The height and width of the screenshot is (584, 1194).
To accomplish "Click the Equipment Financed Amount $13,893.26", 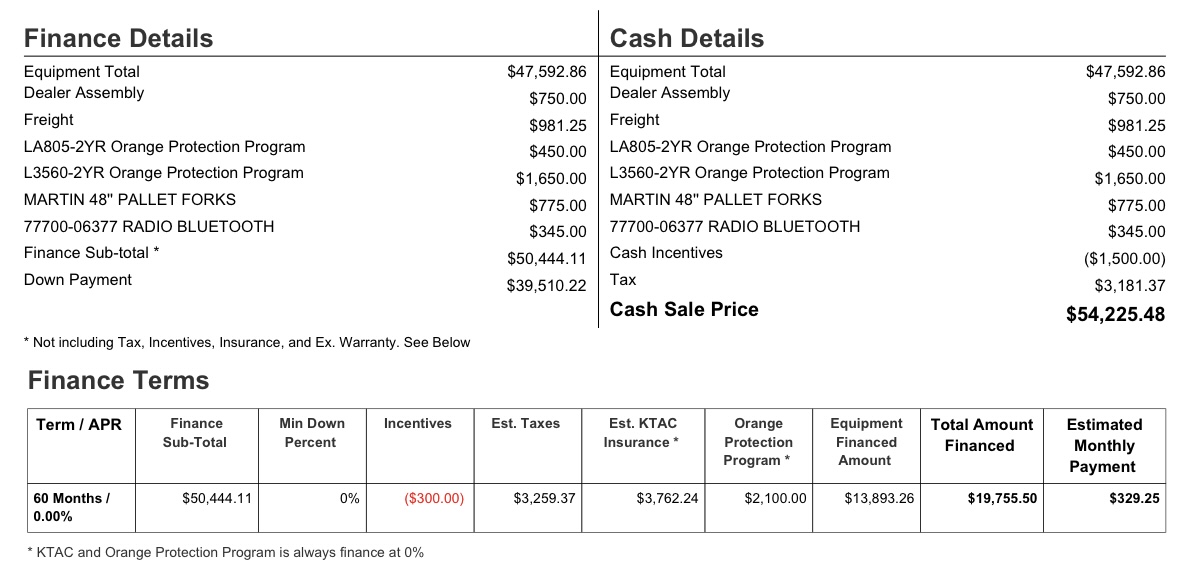I will 880,499.
